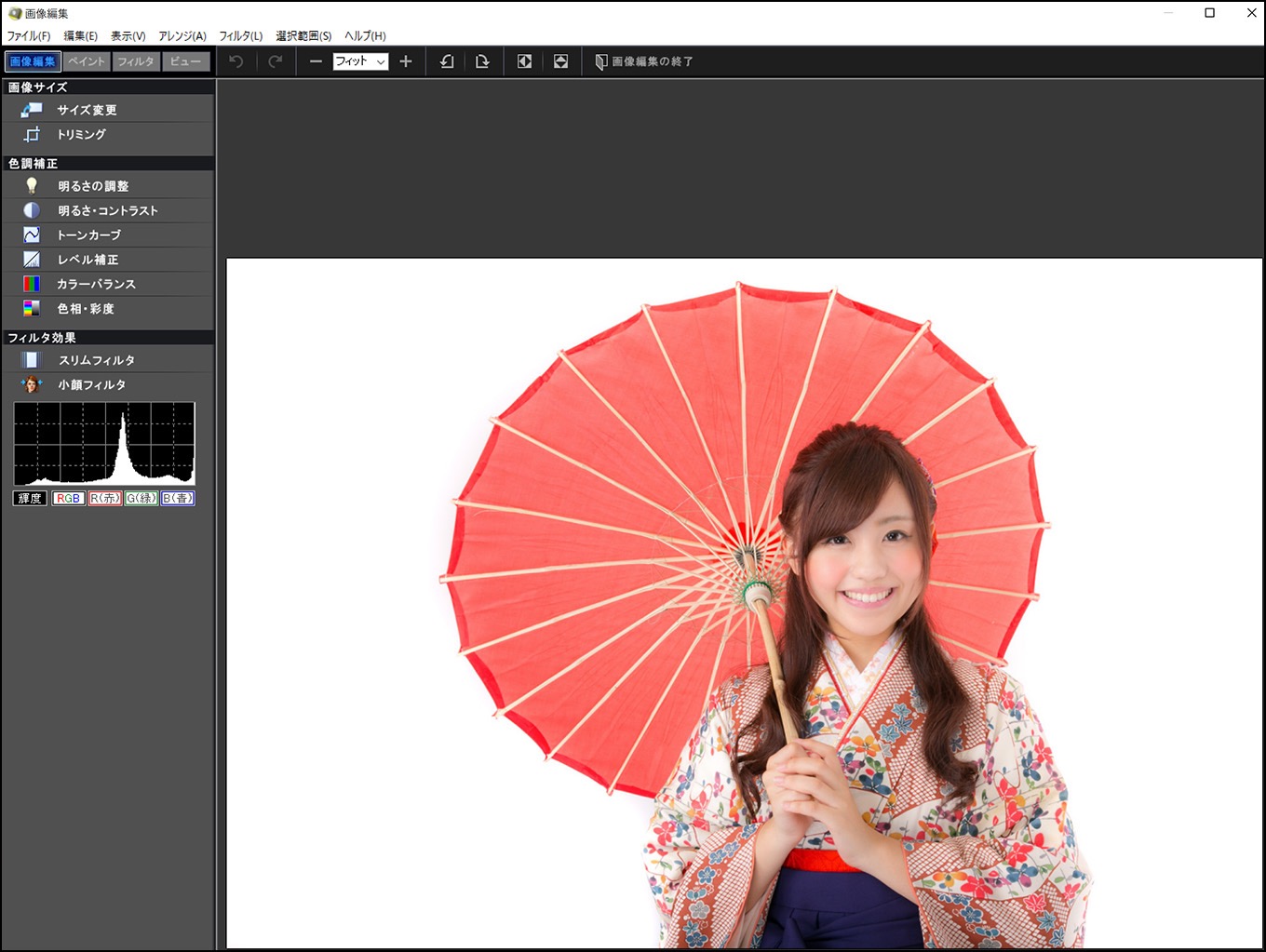Click the トリミング crop icon
The height and width of the screenshot is (952, 1266).
pos(32,134)
